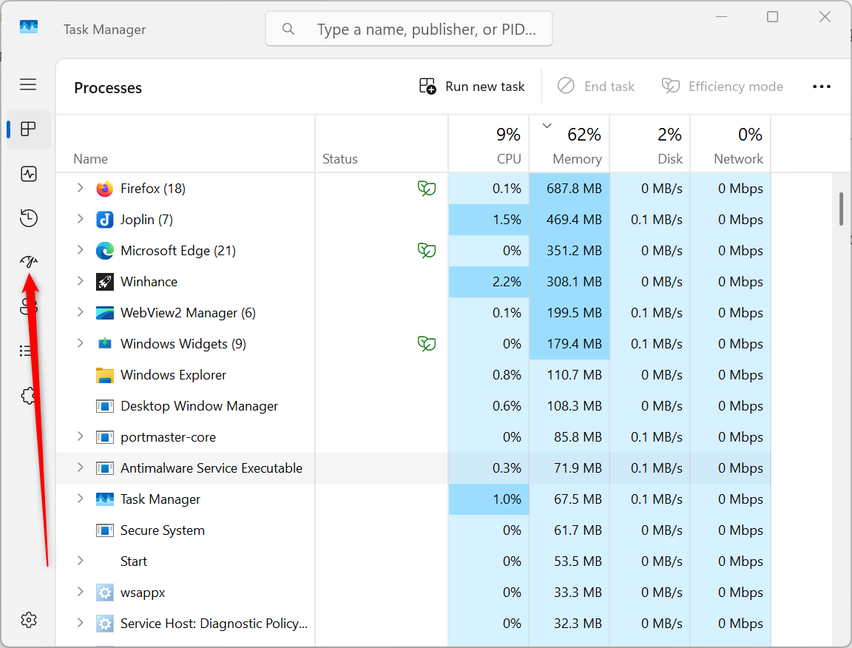This screenshot has width=852, height=648.
Task: Expand Service Host: Diagnostic Policy entry
Action: (x=80, y=623)
